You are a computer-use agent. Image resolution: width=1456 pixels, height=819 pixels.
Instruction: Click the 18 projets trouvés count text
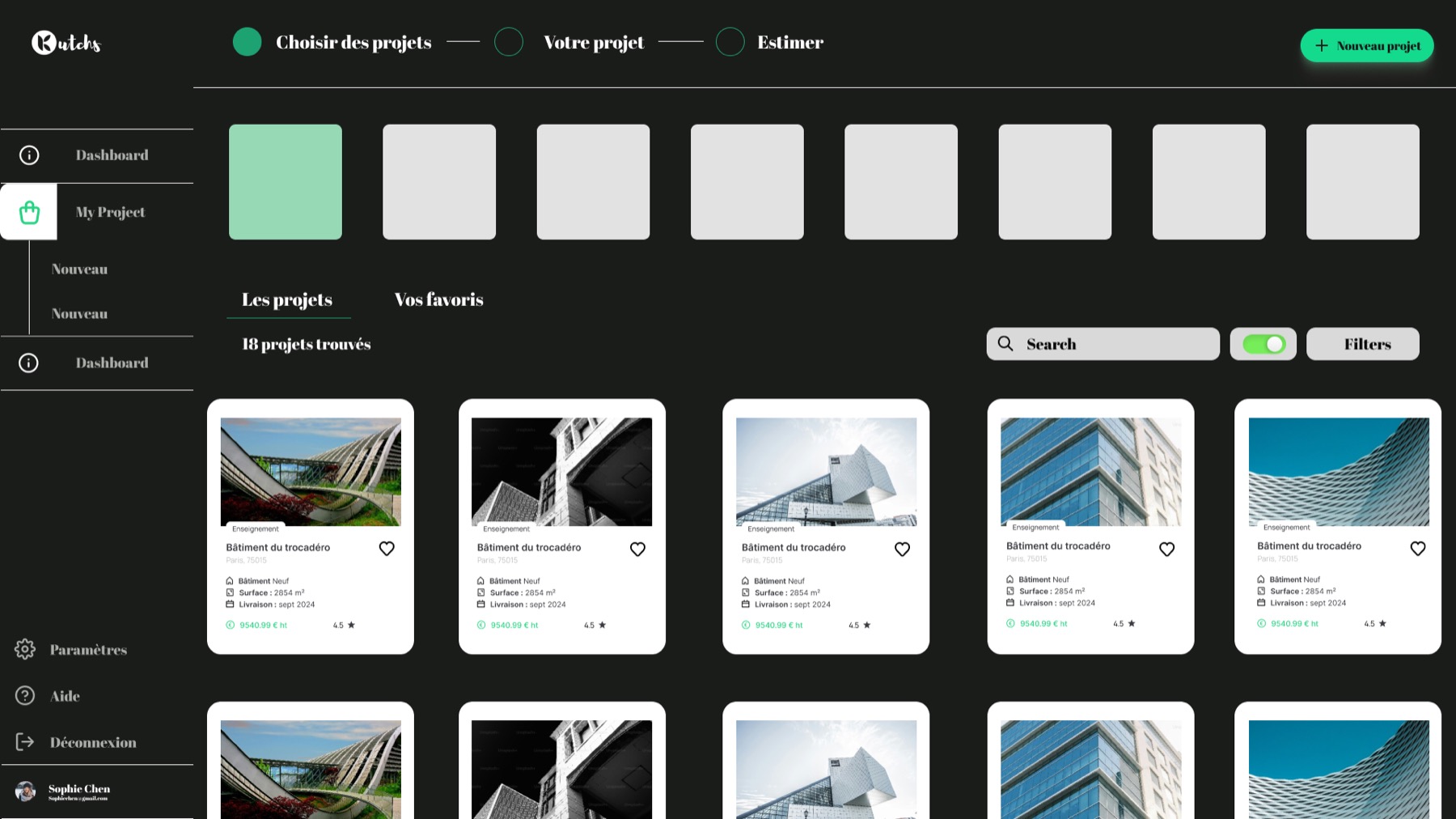(x=307, y=344)
